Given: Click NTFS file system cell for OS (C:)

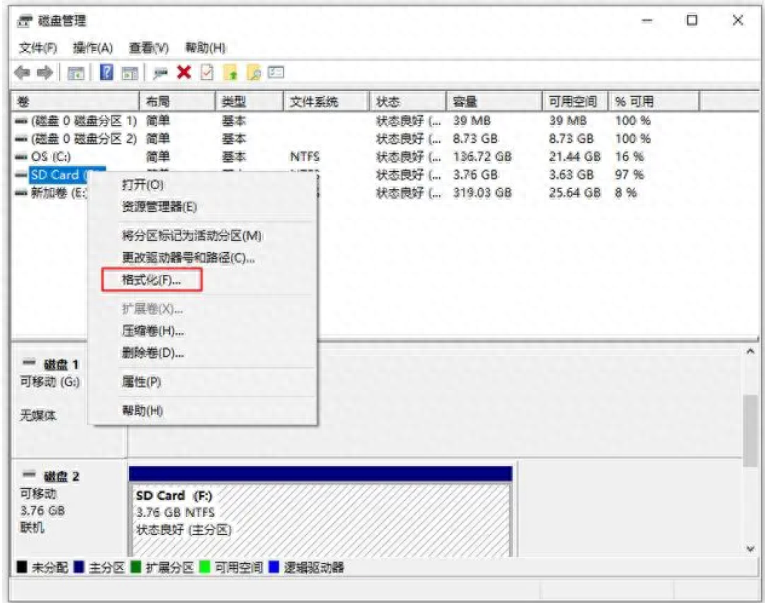Looking at the screenshot, I should coord(305,157).
